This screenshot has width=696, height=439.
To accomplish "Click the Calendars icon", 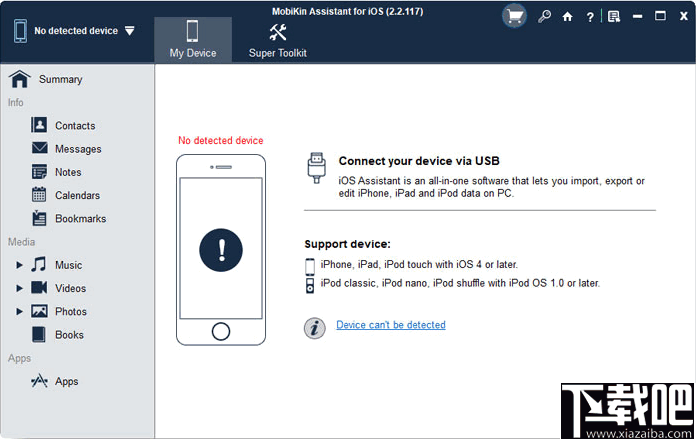I will [x=39, y=194].
